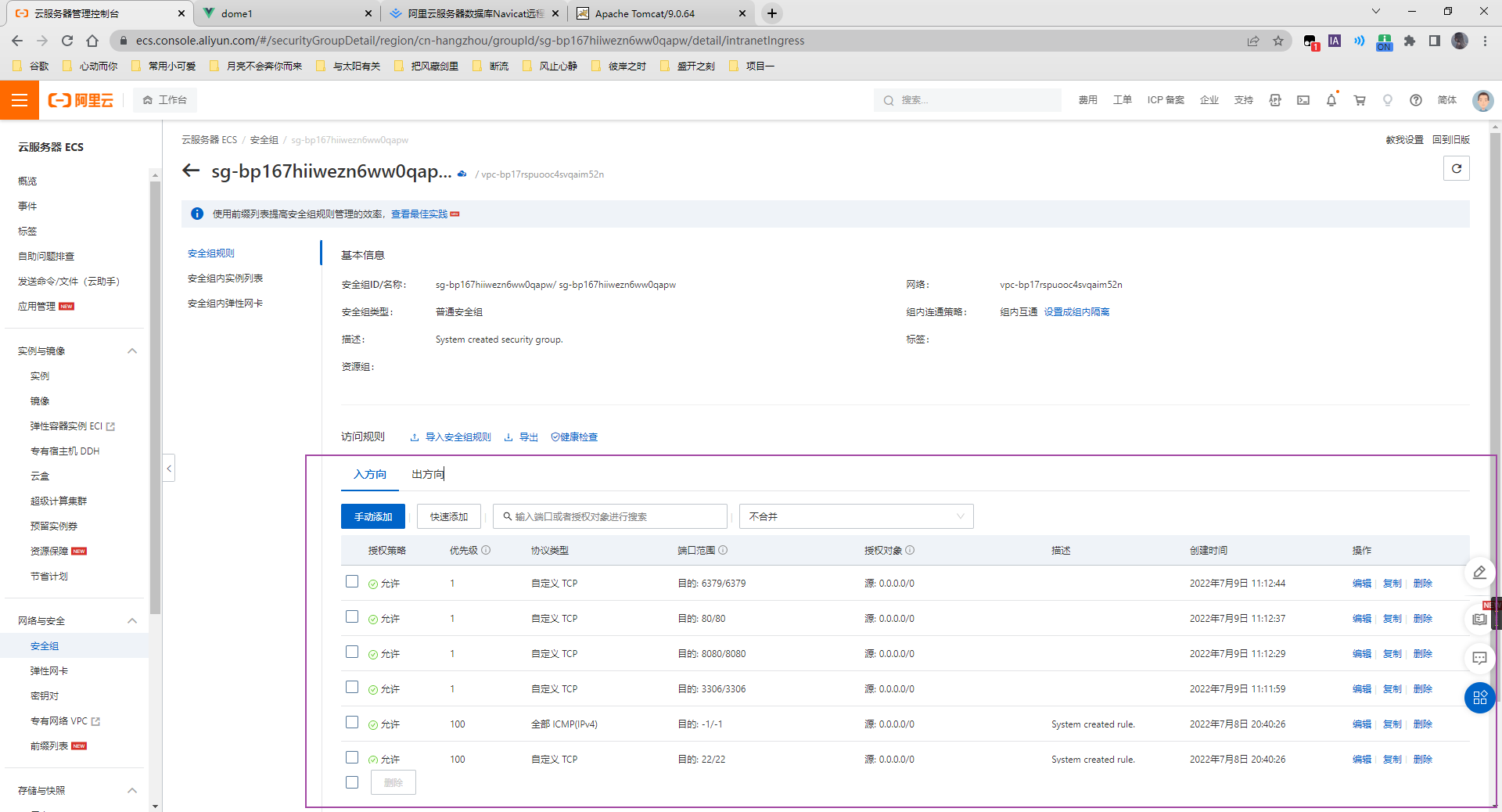Collapse the left sidebar panel
Screen dimensions: 1502x812
[x=169, y=469]
